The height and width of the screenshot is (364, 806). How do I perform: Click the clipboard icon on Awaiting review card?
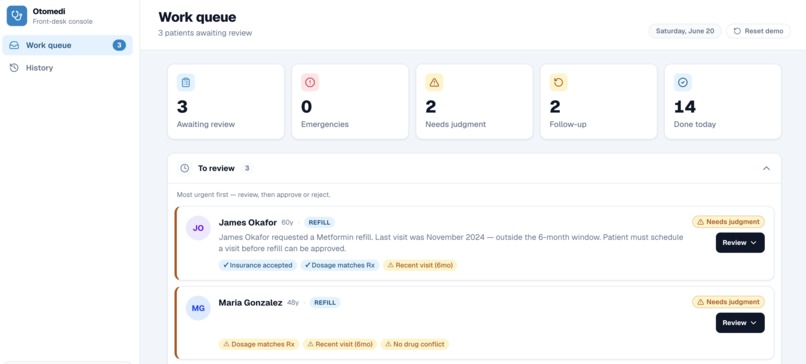[186, 82]
